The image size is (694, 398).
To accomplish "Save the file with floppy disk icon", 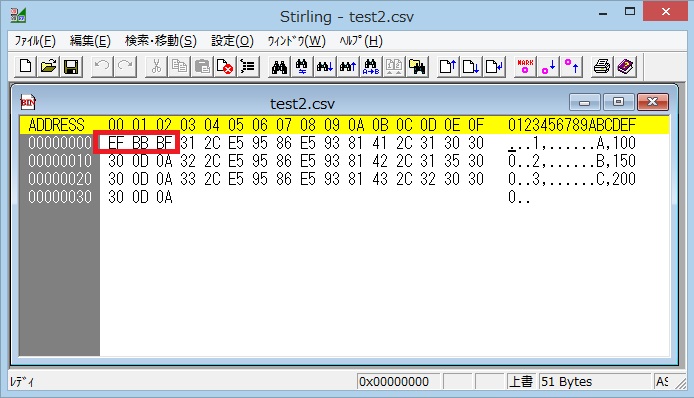I will pyautogui.click(x=71, y=67).
